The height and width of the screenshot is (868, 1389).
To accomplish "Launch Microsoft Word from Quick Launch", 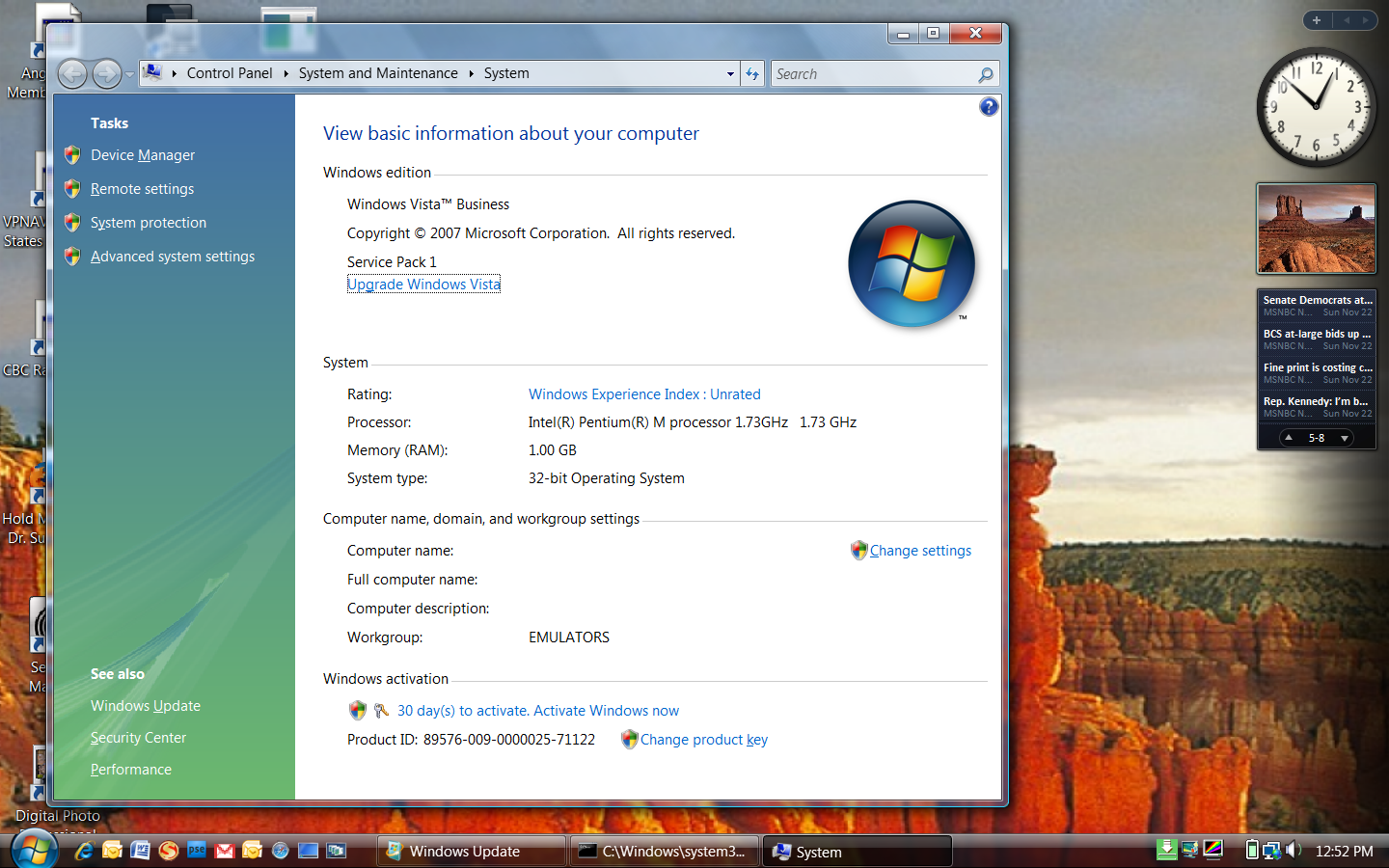I will pyautogui.click(x=141, y=851).
